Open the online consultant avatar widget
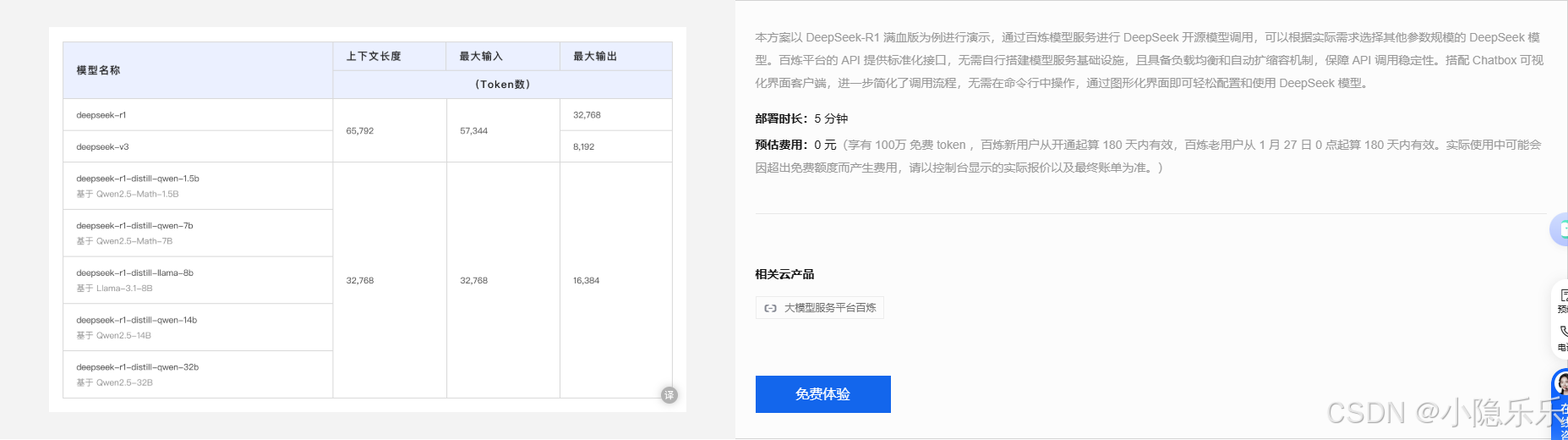 tap(1561, 383)
